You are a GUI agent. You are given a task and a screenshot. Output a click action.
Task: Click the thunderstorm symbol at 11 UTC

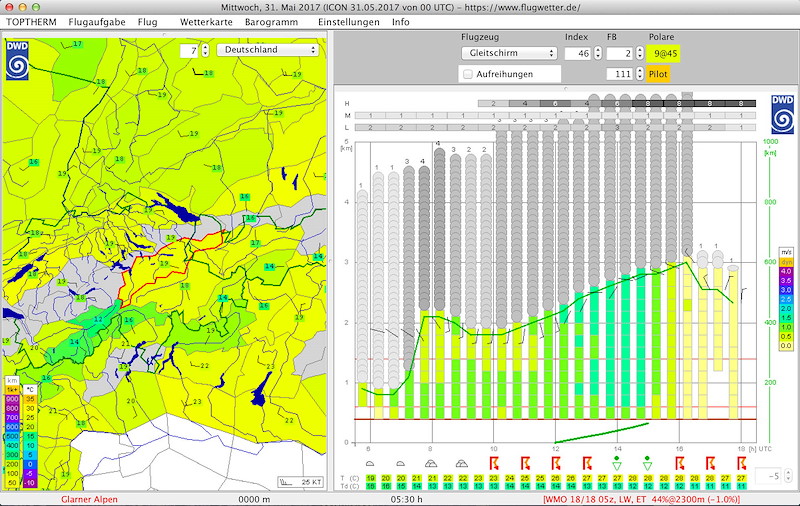tap(525, 463)
